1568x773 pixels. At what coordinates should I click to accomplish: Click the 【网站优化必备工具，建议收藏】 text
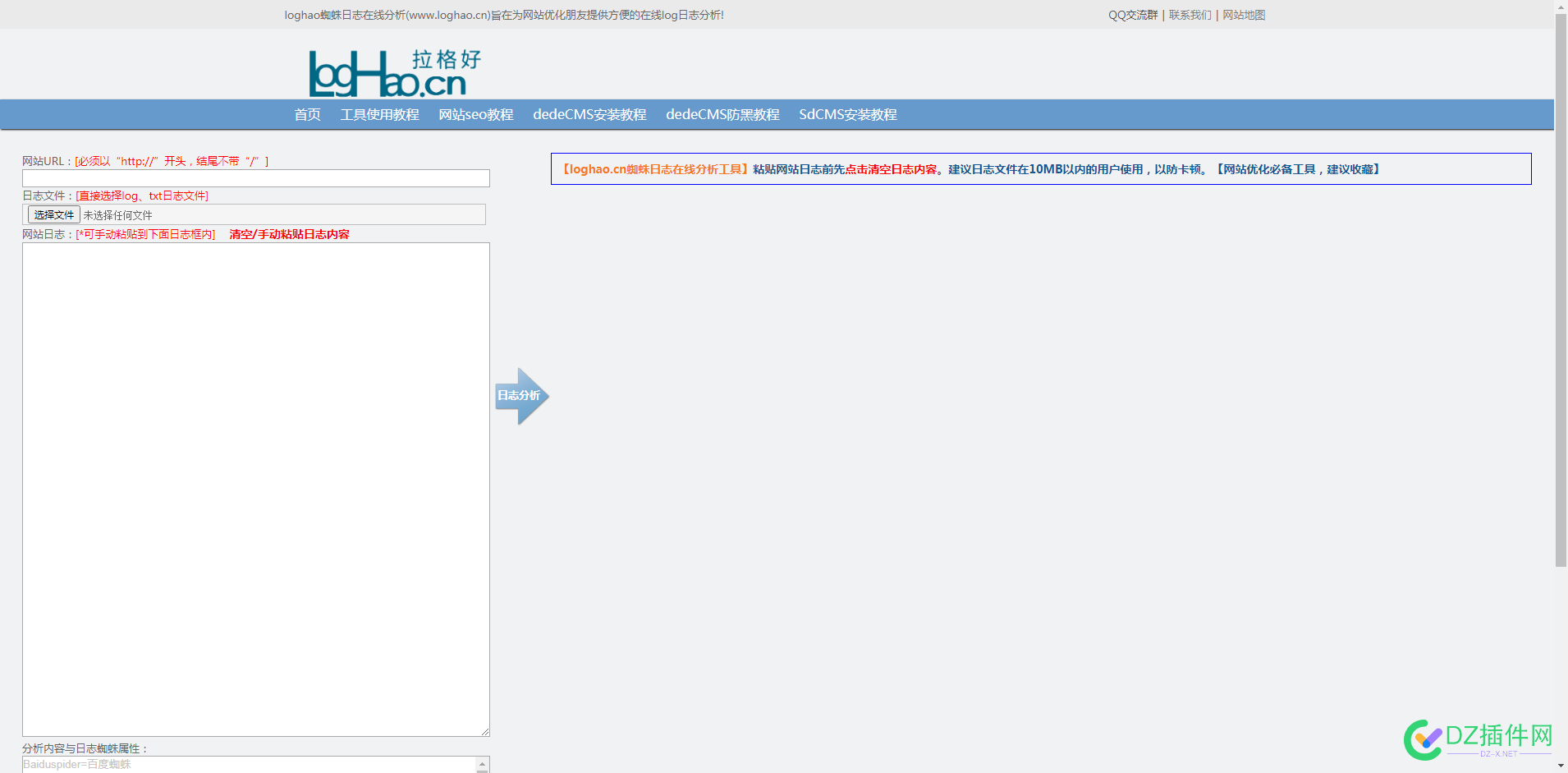coord(1299,169)
